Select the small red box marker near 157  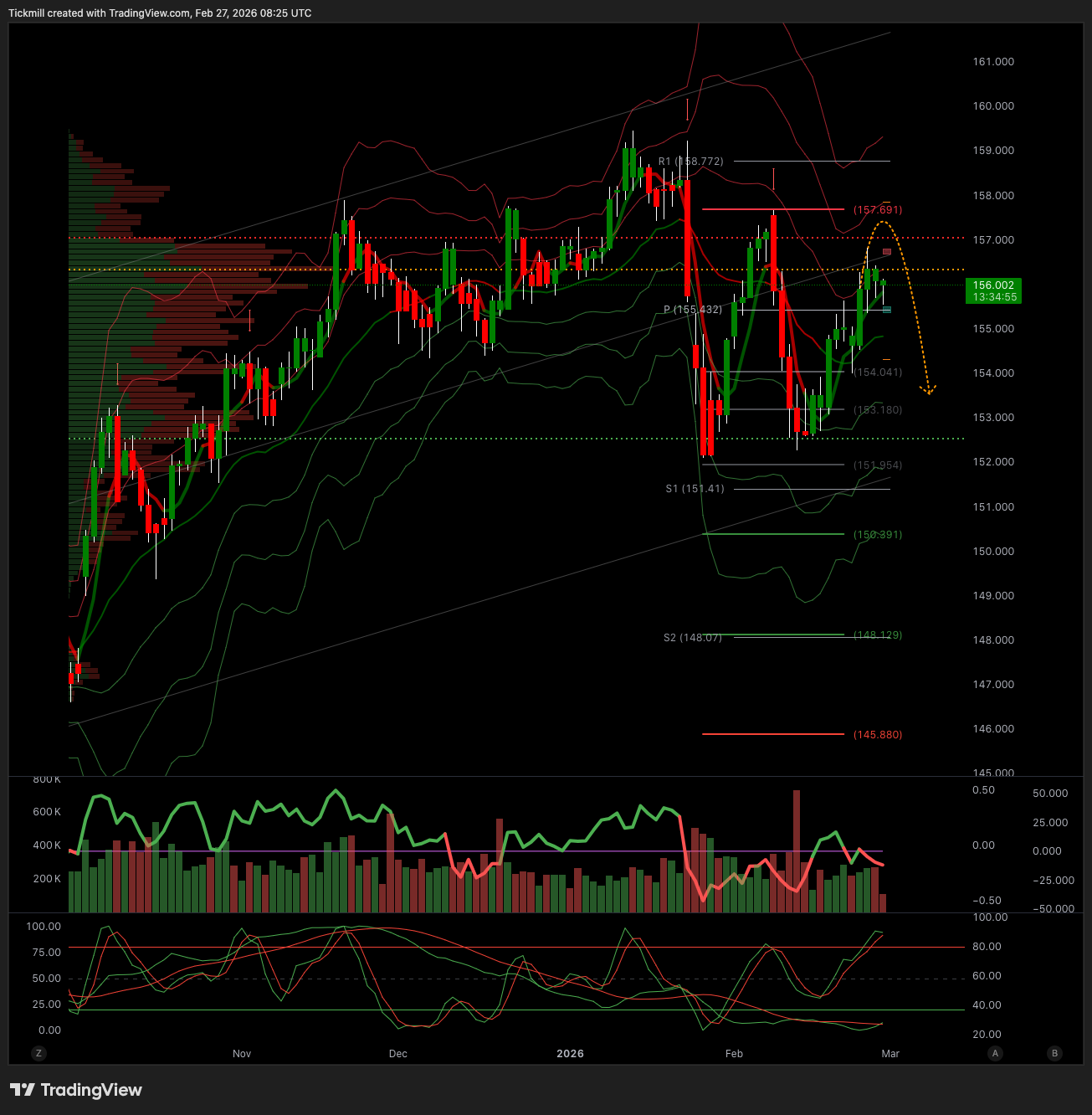887,252
